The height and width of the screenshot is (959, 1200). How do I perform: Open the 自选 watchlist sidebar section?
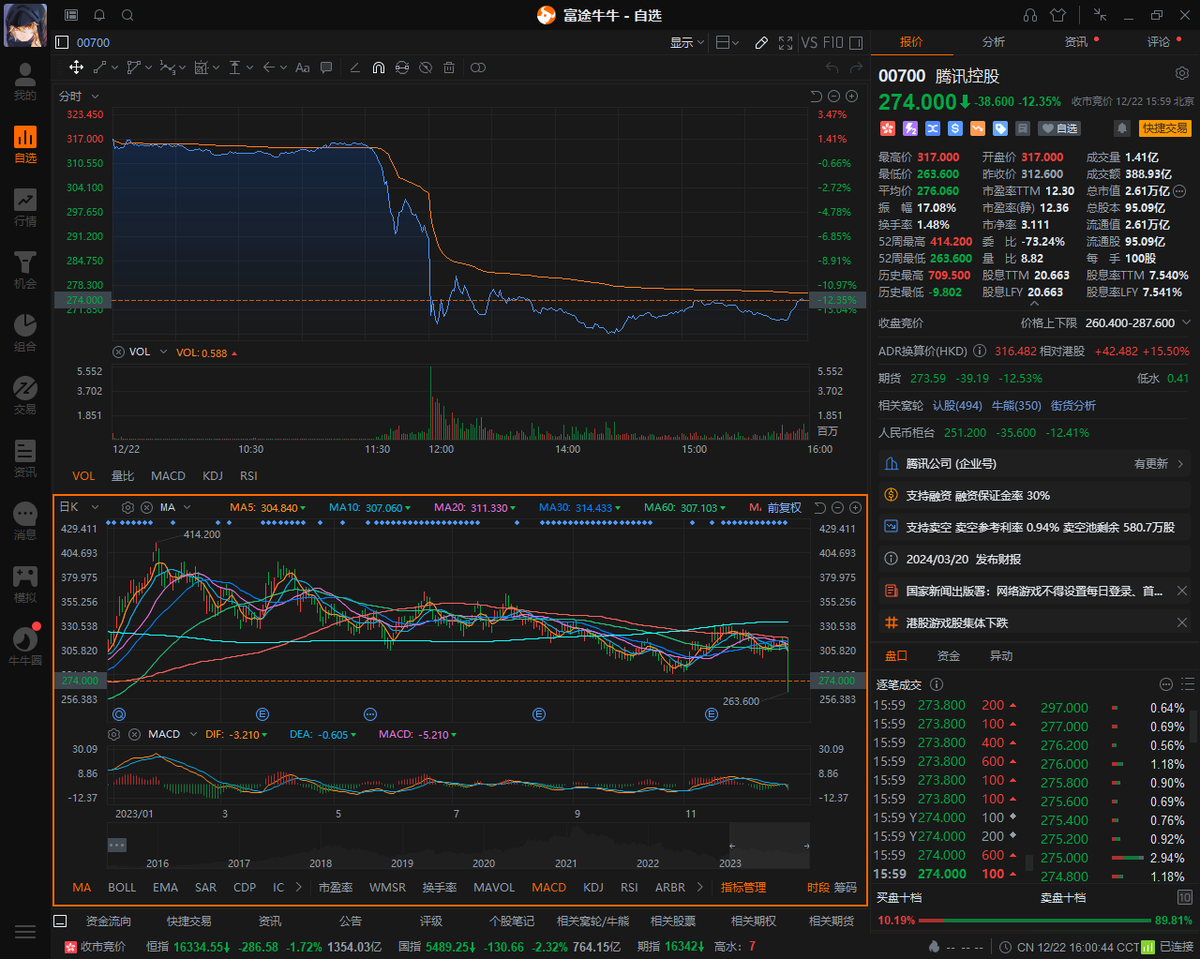click(25, 145)
